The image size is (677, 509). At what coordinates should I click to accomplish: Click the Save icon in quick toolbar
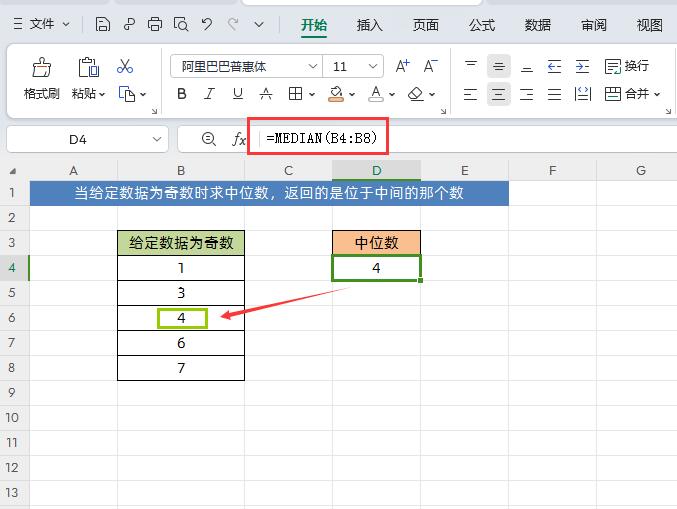pos(102,24)
